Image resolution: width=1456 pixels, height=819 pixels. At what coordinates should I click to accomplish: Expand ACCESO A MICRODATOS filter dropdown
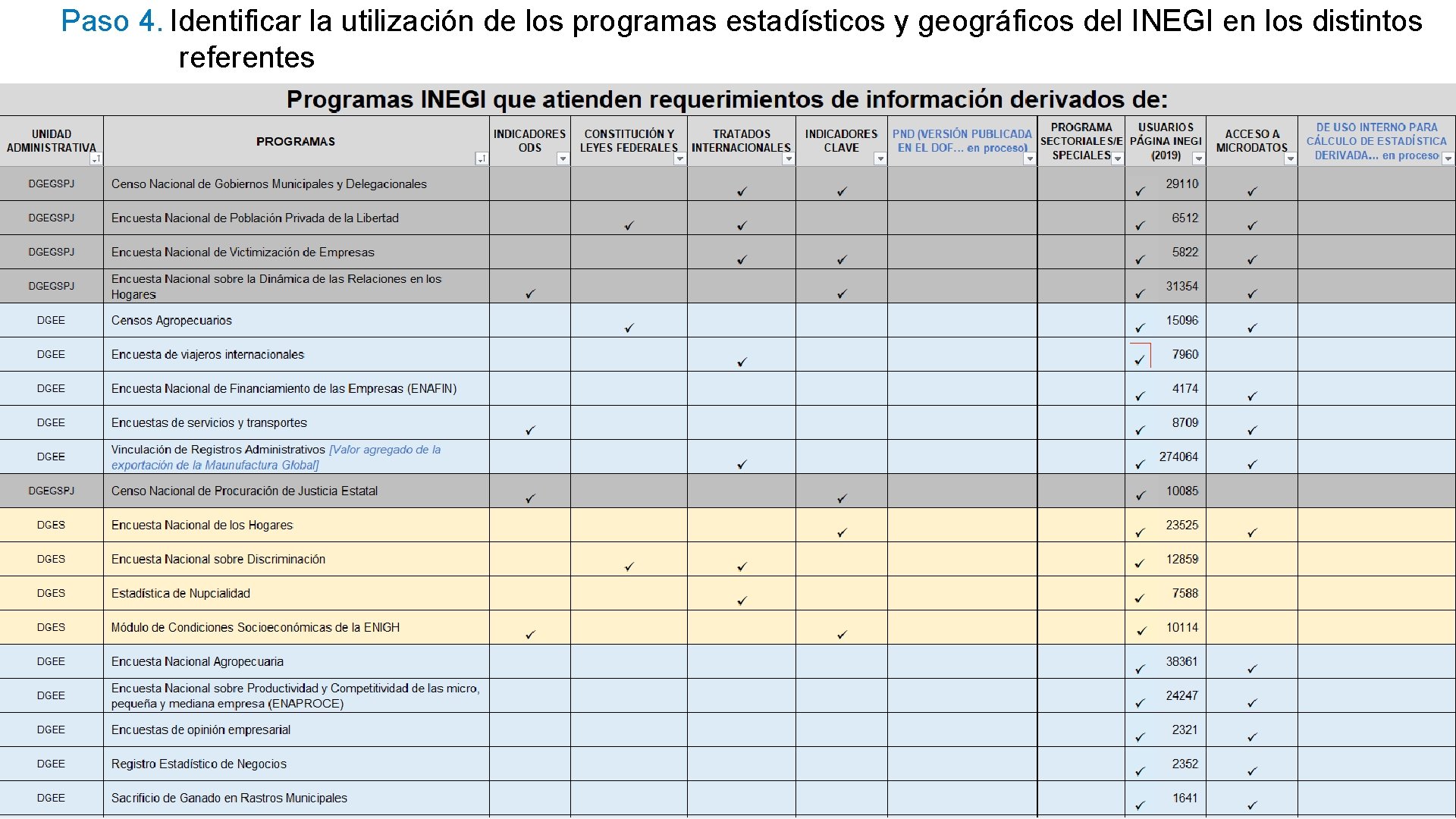pyautogui.click(x=1290, y=158)
